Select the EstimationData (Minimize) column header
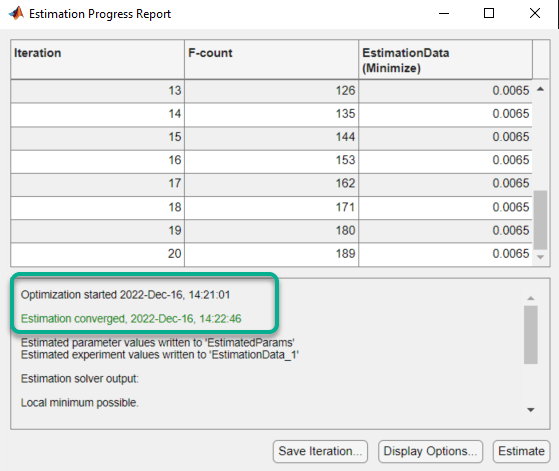 coord(445,60)
